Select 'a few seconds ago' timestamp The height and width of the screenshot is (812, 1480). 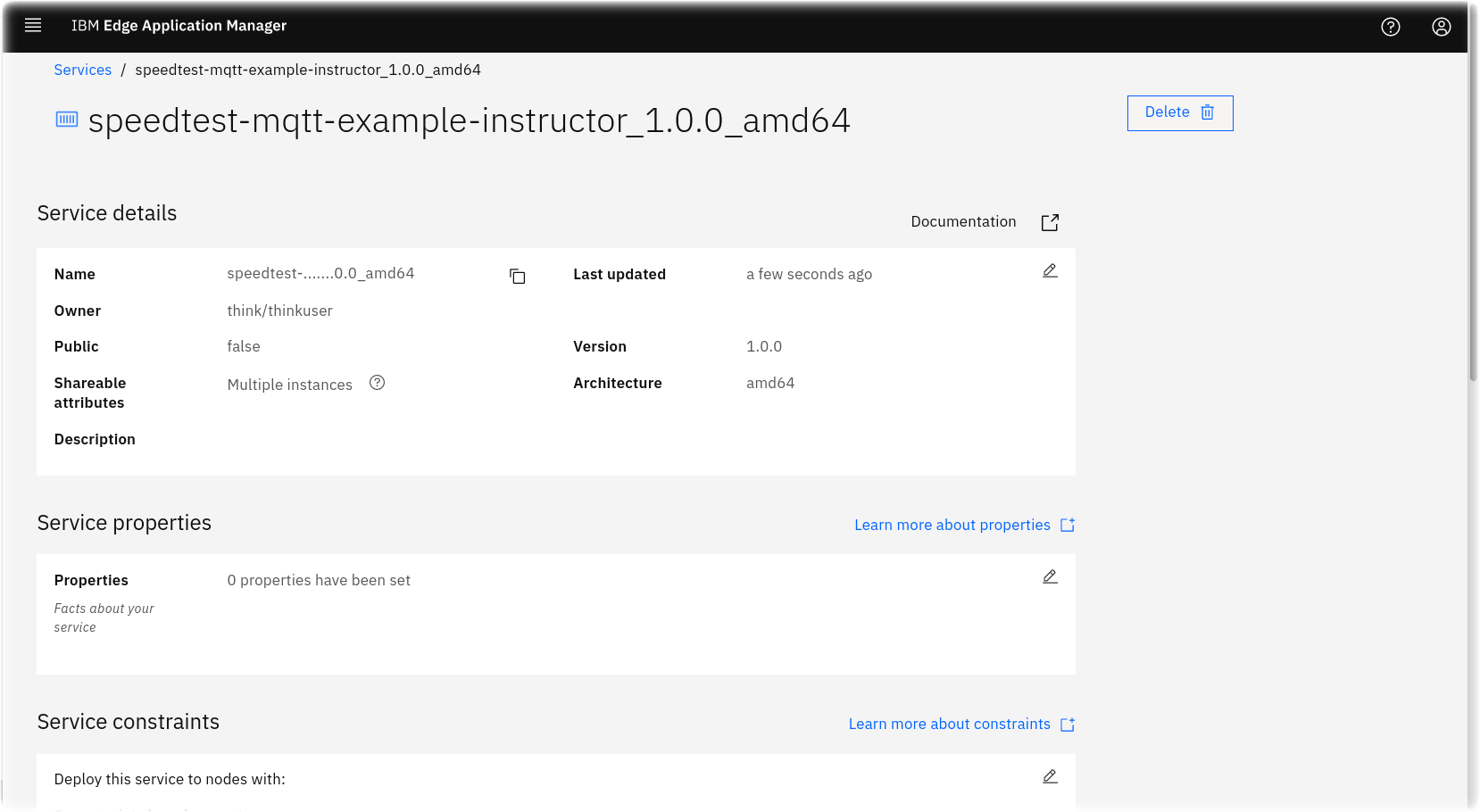[809, 274]
